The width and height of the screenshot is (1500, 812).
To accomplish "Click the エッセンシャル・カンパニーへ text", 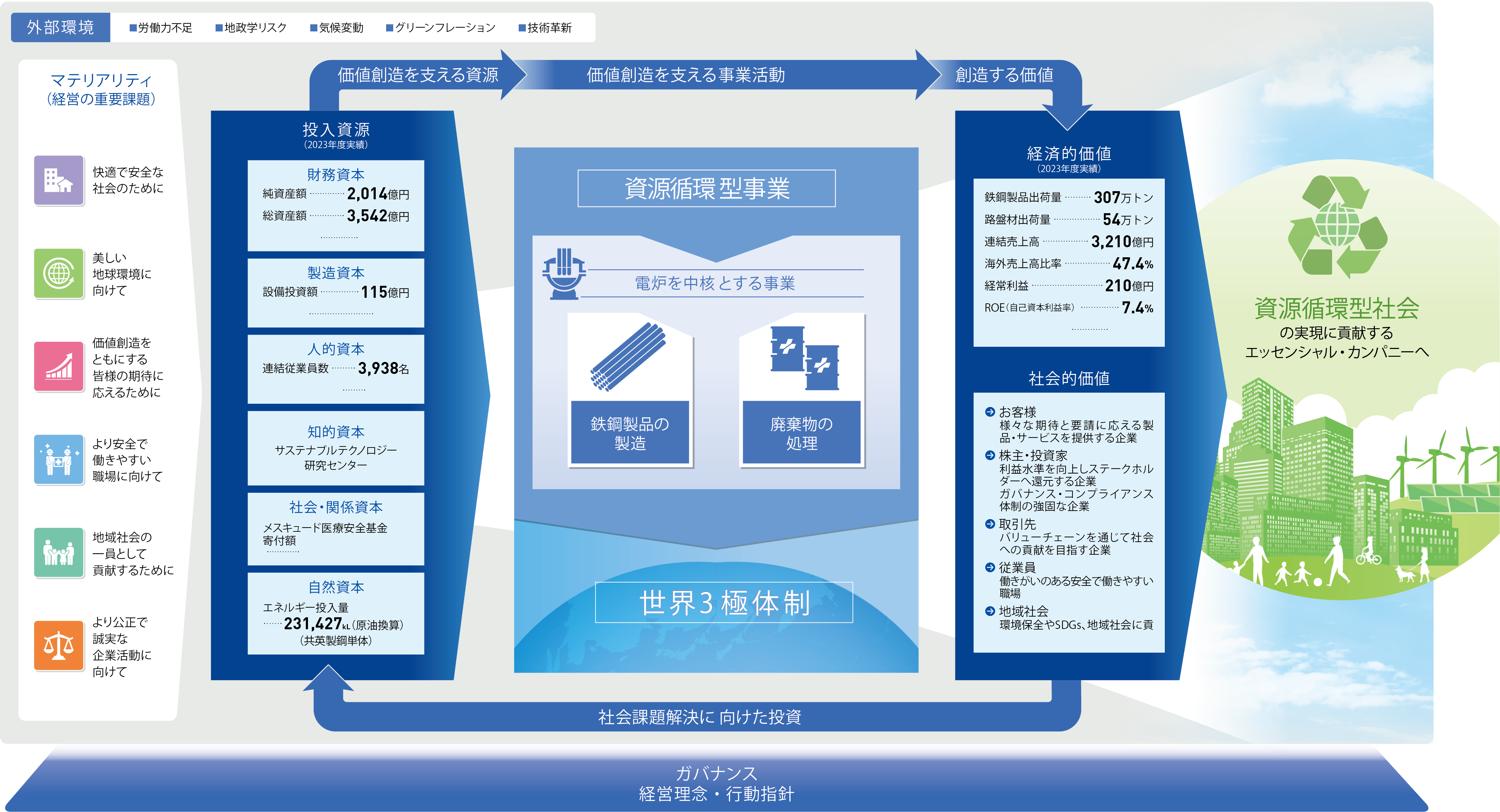I will (x=1336, y=352).
